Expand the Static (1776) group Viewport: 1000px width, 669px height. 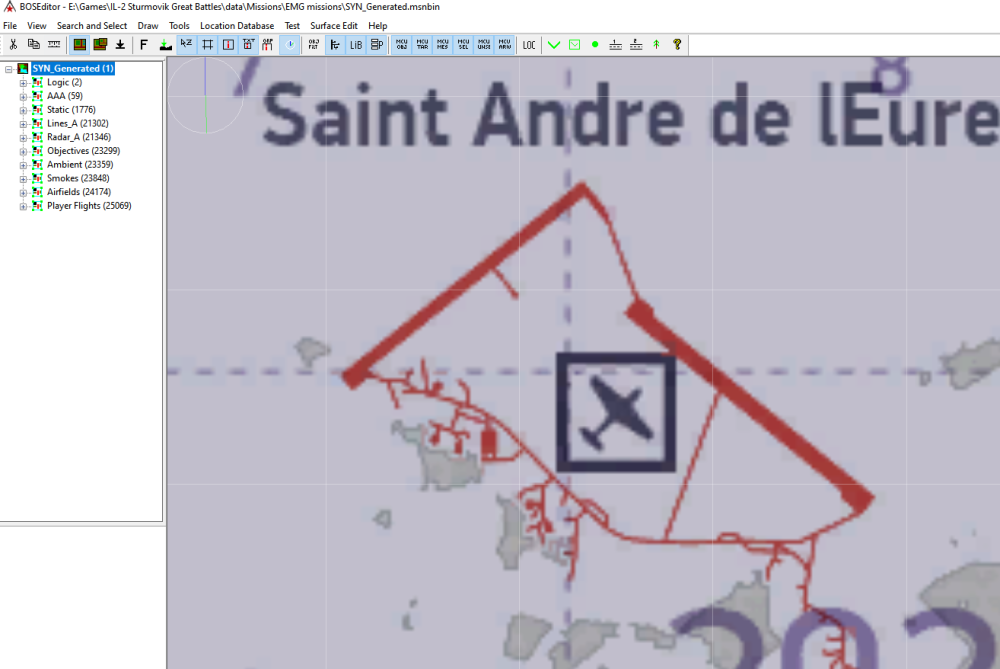click(x=23, y=110)
